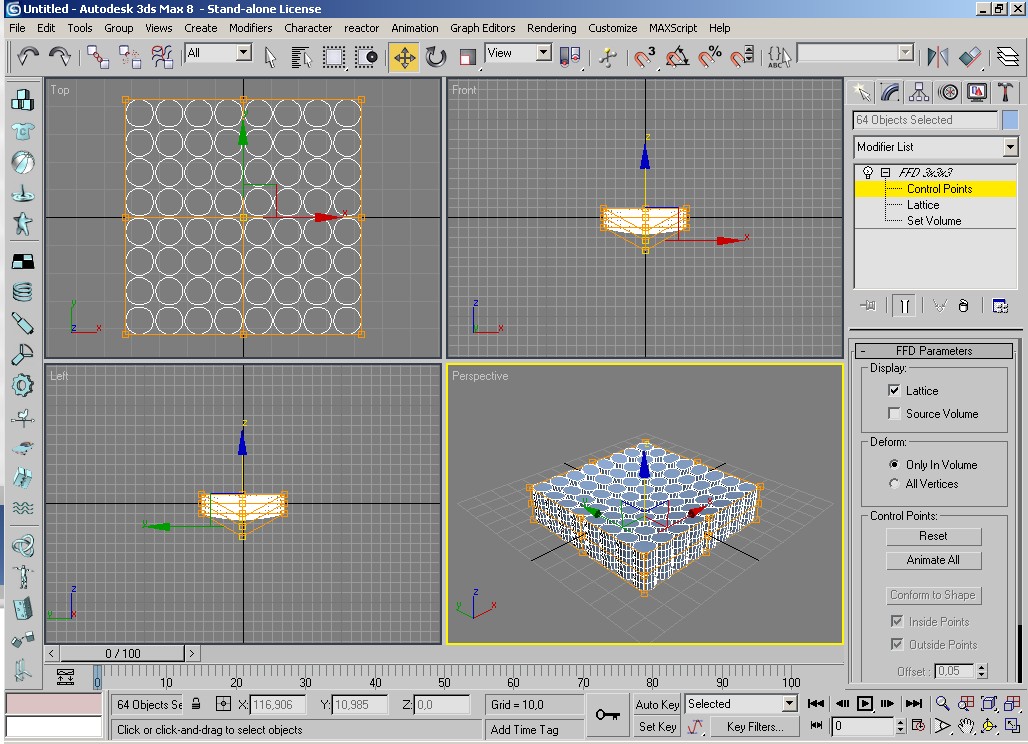
Task: Click the Align tool icon
Action: pyautogui.click(x=970, y=57)
